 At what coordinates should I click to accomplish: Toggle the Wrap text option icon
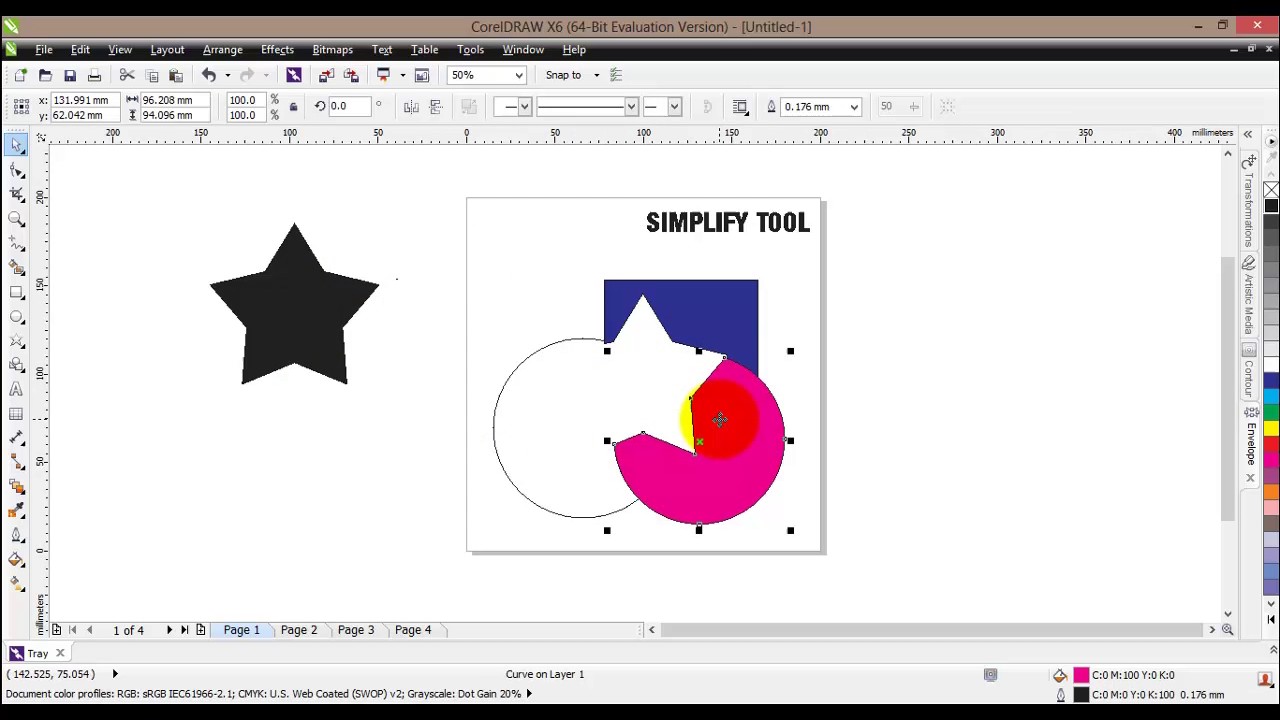pyautogui.click(x=741, y=106)
